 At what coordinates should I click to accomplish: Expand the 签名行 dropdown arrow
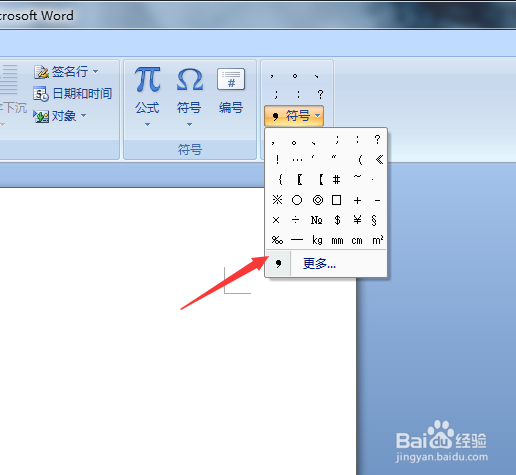point(96,71)
